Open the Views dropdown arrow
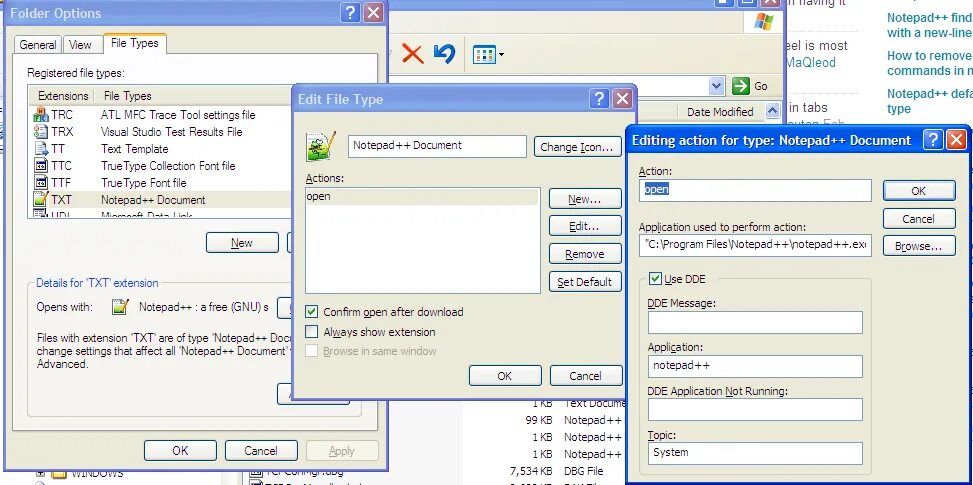 (501, 55)
